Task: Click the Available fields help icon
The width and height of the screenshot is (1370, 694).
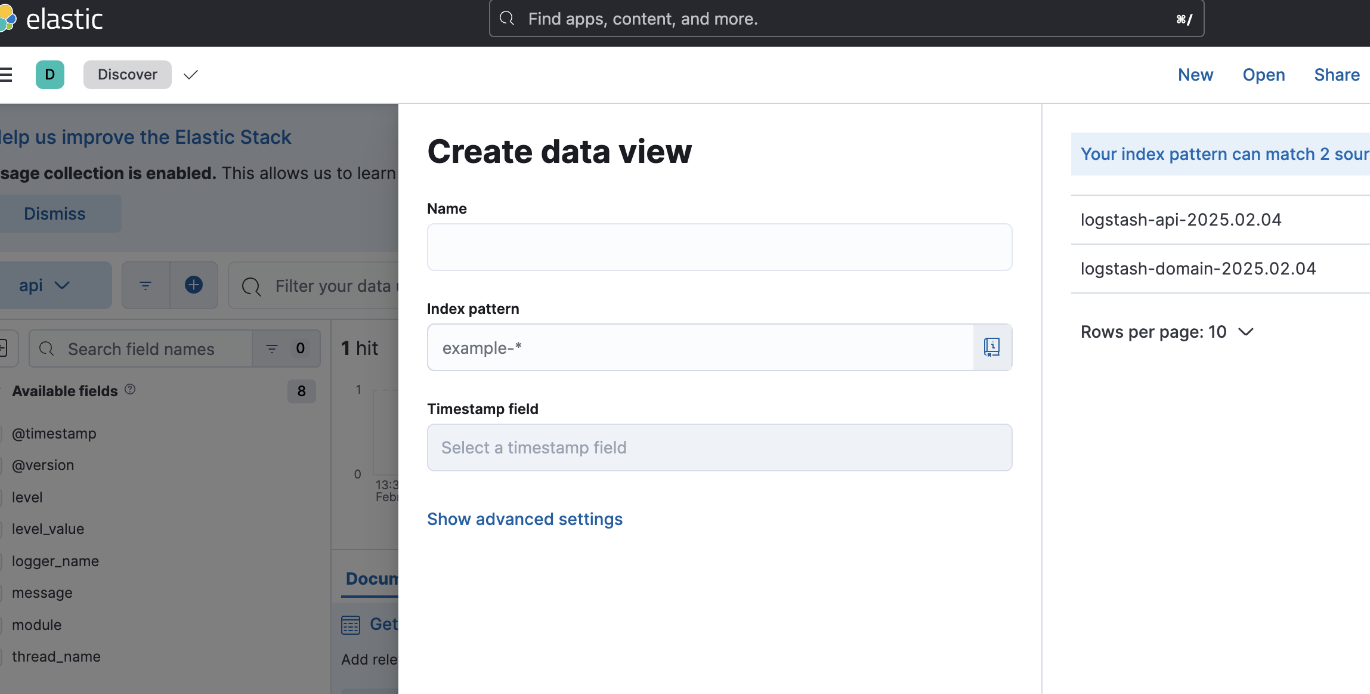Action: (130, 390)
